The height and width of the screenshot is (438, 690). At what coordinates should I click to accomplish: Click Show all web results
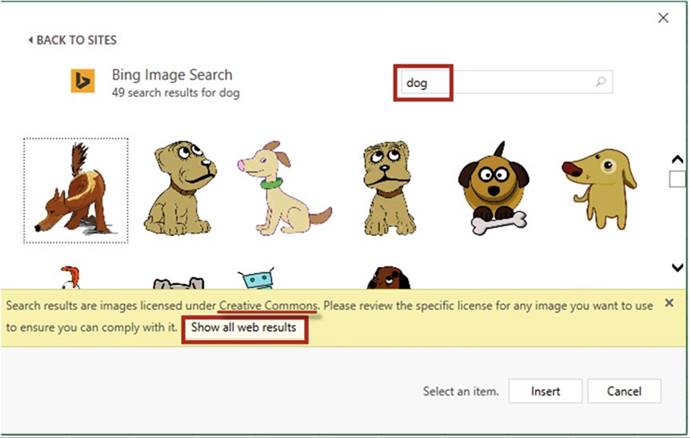pos(244,327)
